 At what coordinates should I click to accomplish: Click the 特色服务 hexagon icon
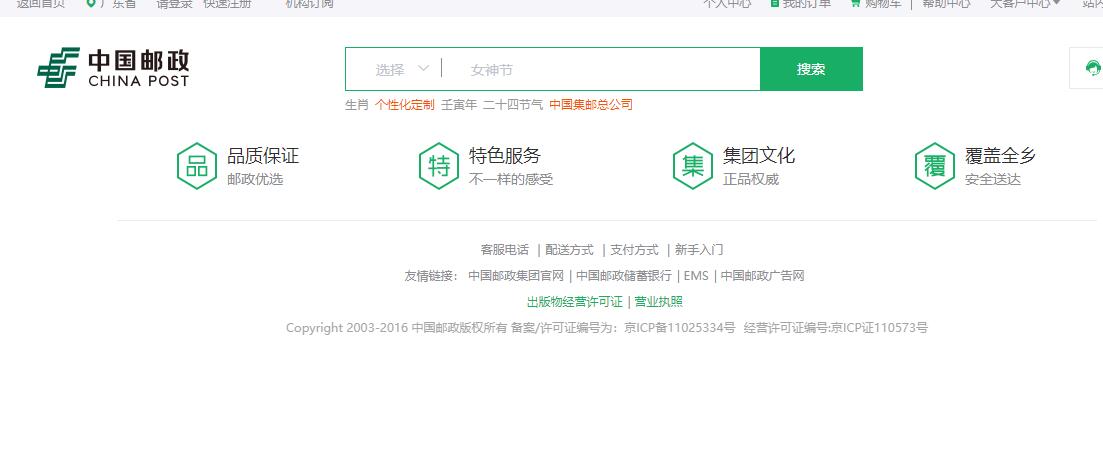[439, 166]
